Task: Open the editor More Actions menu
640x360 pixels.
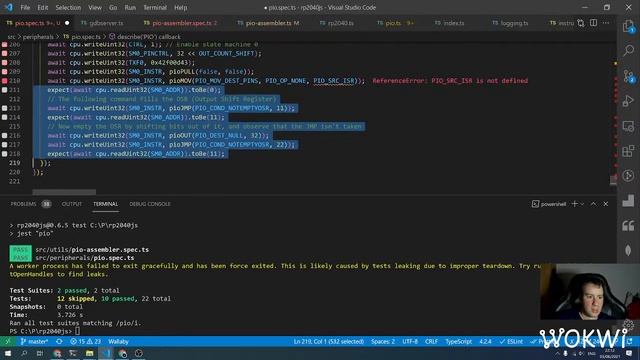Action: (x=606, y=23)
